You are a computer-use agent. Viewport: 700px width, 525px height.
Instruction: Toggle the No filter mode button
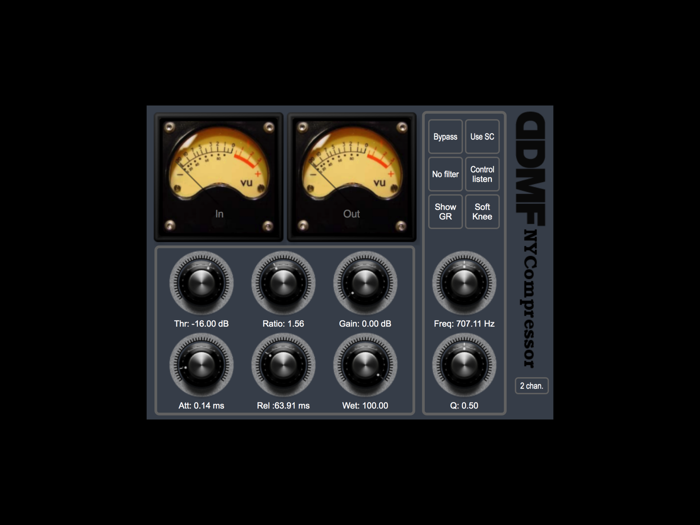(x=445, y=174)
